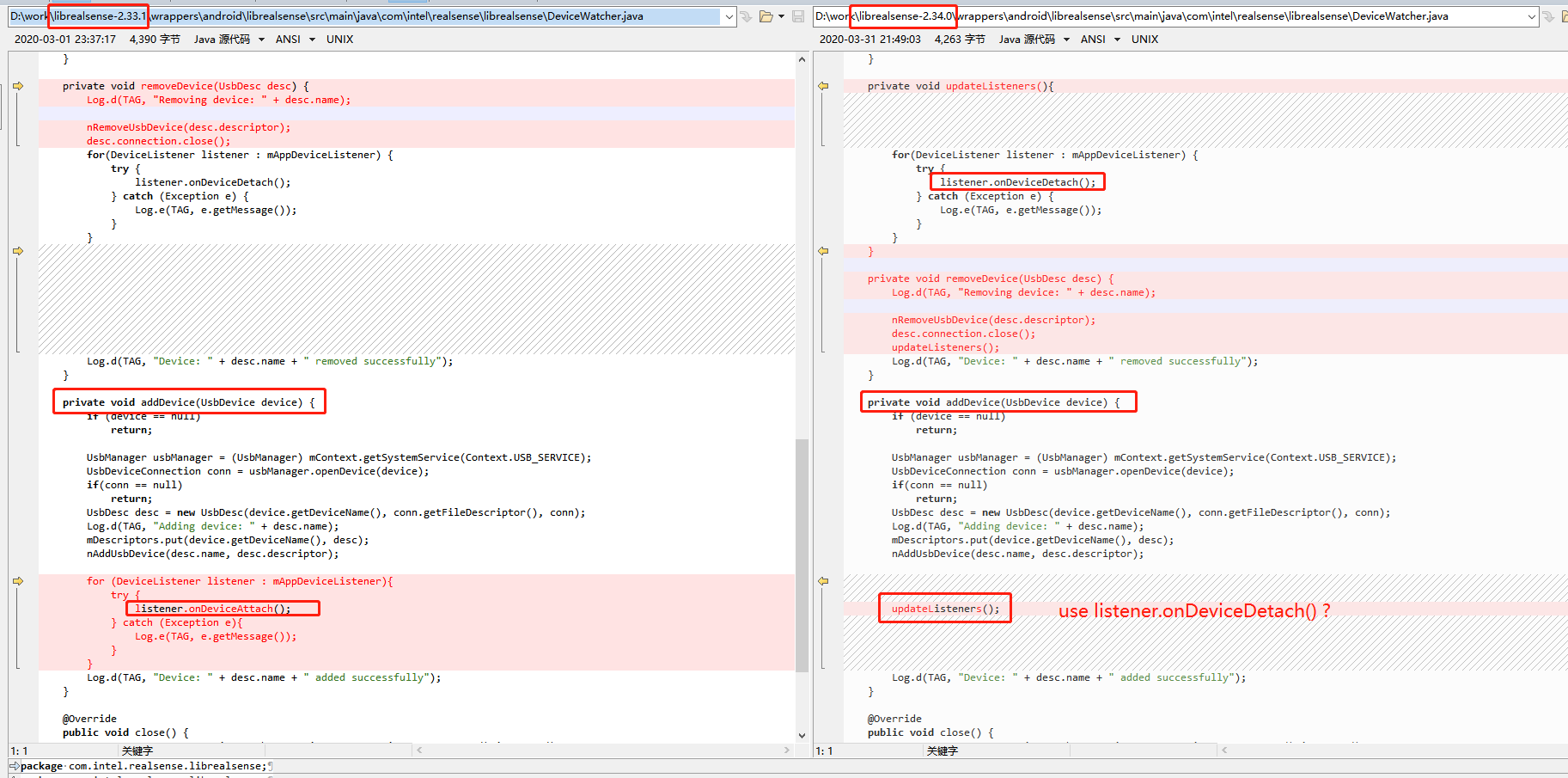
Task: Click left pane vertical scrollbar up arrow
Action: click(x=802, y=59)
